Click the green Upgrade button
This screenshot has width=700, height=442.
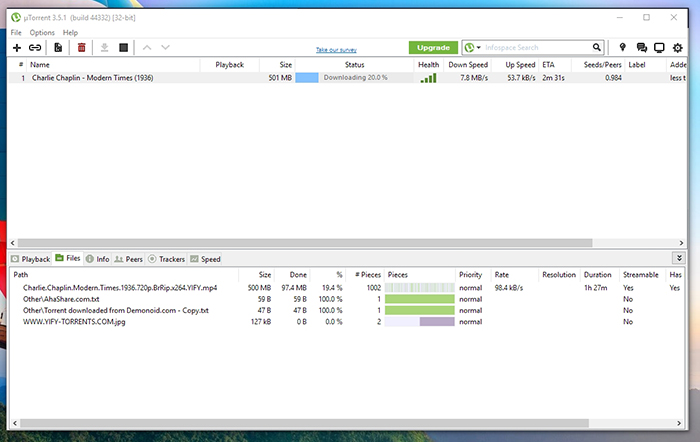[433, 47]
